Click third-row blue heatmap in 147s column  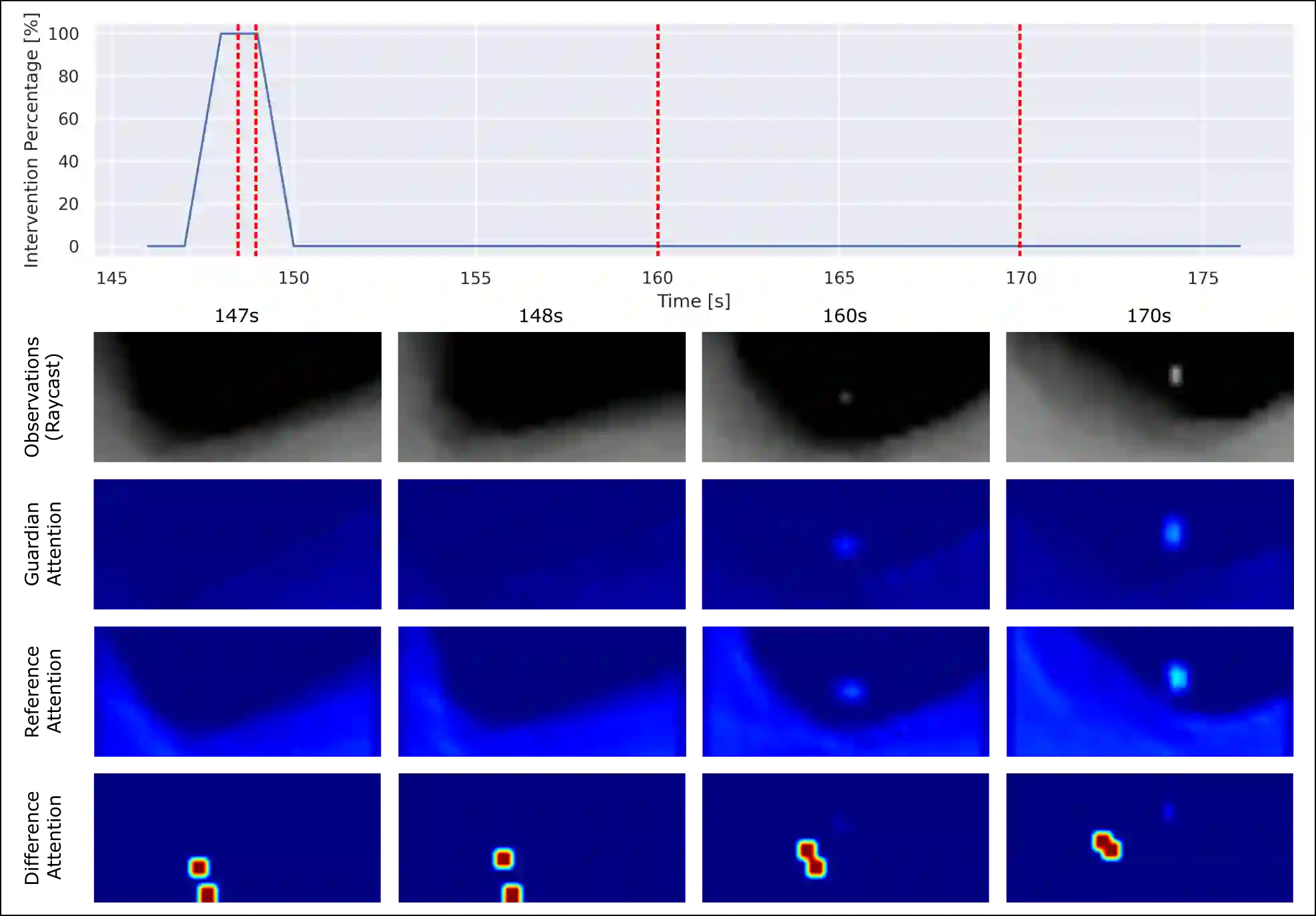click(237, 691)
